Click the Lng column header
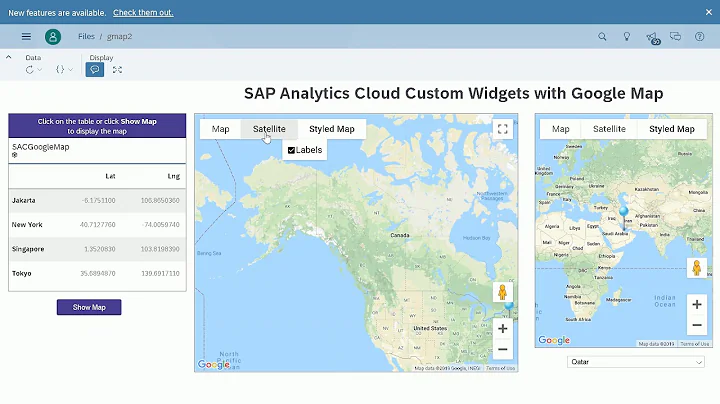Viewport: 720px width, 404px height. (174, 176)
